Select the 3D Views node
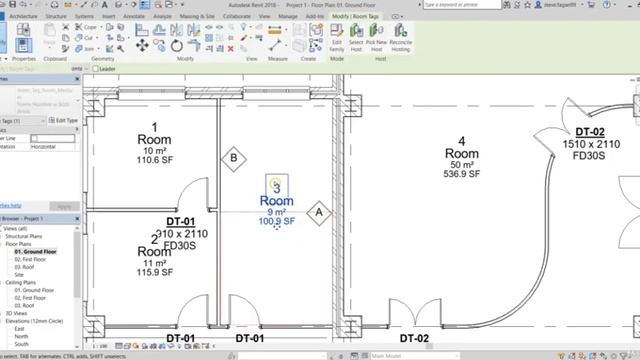The height and width of the screenshot is (360, 640). coord(16,313)
